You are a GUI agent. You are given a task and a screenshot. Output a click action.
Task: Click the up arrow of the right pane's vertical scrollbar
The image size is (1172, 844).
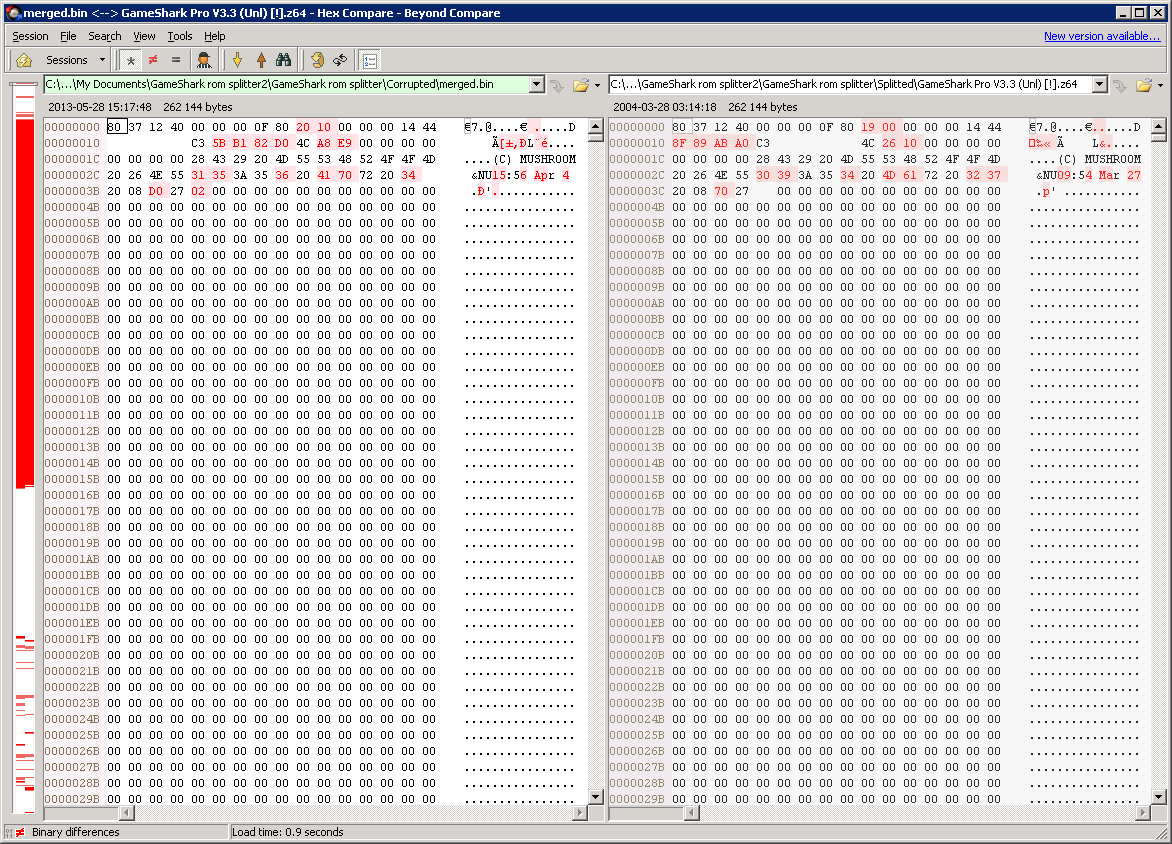click(x=1159, y=126)
